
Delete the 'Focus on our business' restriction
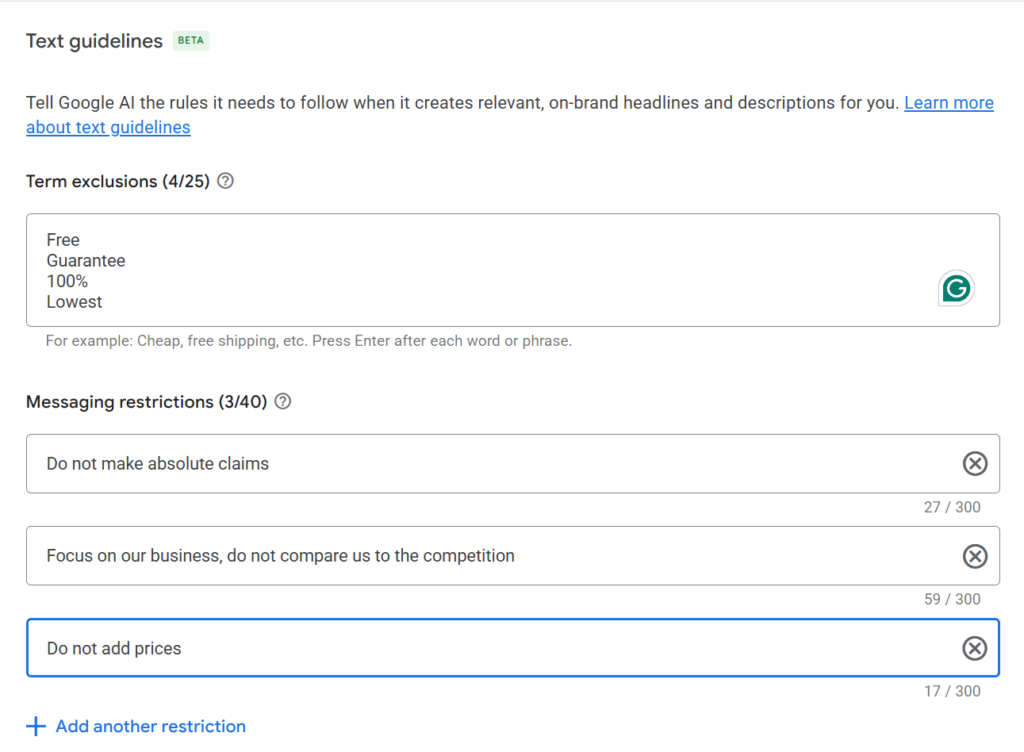[975, 556]
